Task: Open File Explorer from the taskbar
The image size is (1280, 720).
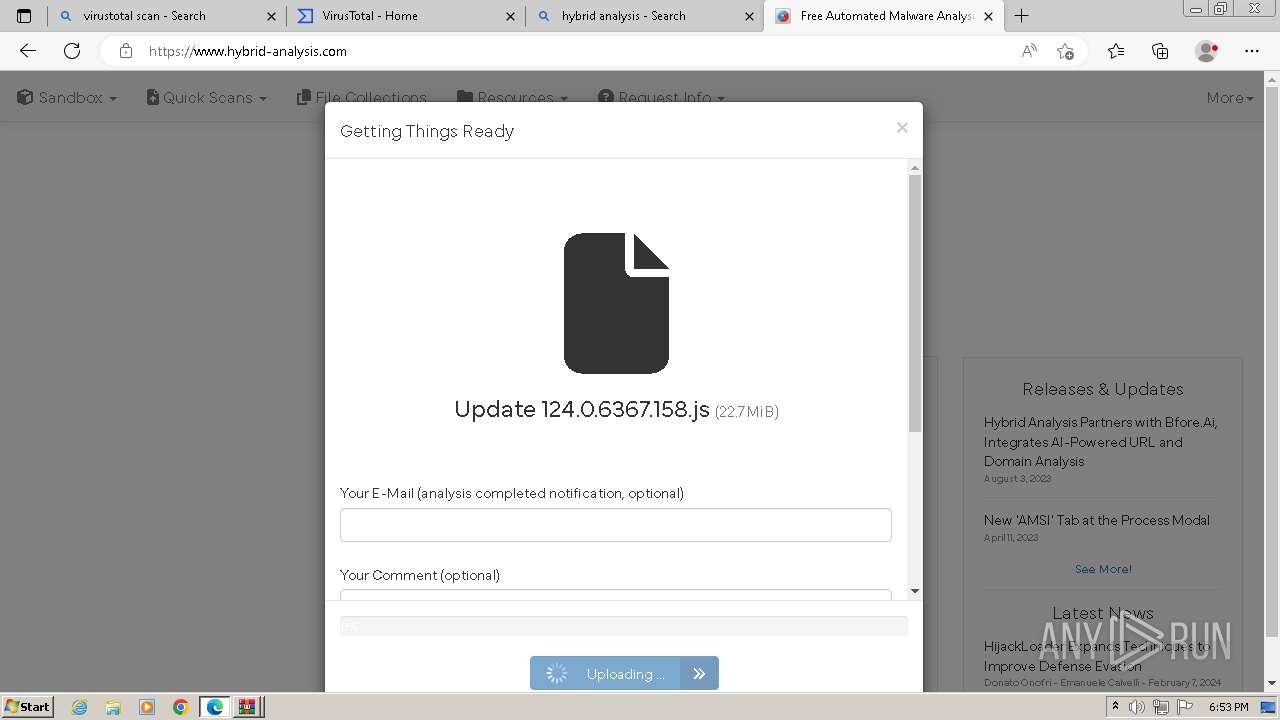Action: pyautogui.click(x=113, y=707)
